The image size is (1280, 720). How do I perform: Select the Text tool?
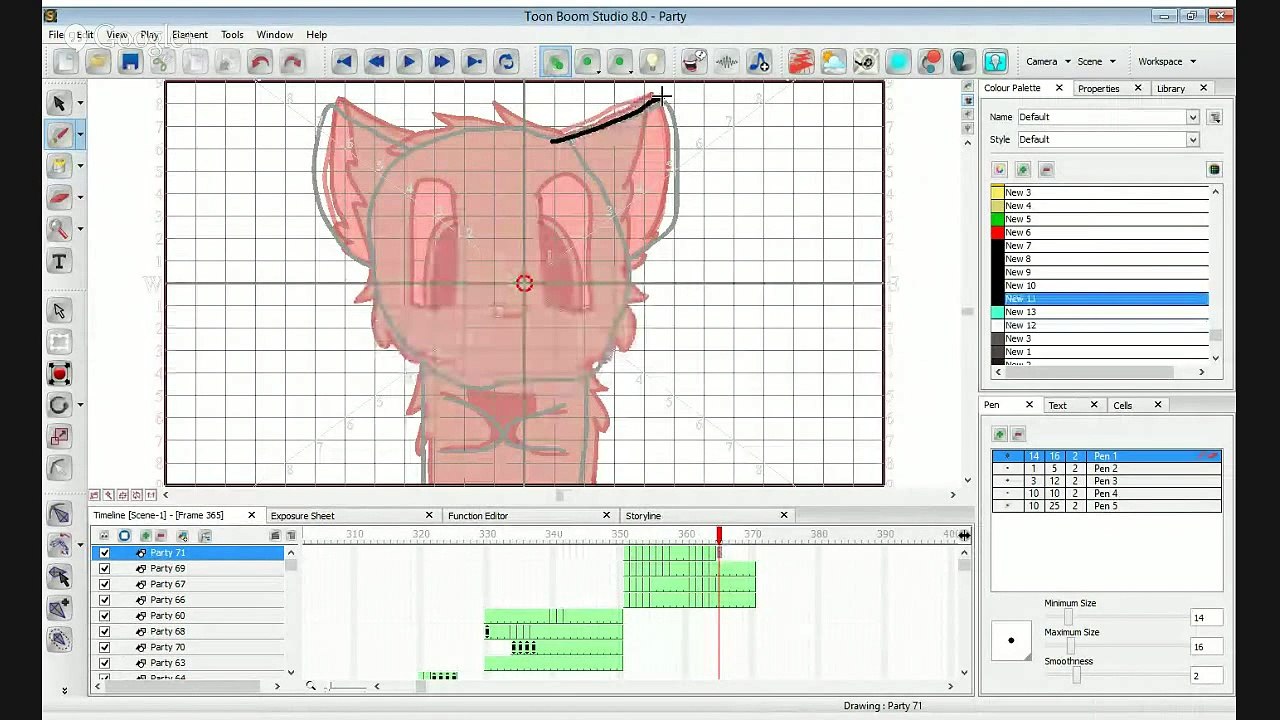point(59,262)
